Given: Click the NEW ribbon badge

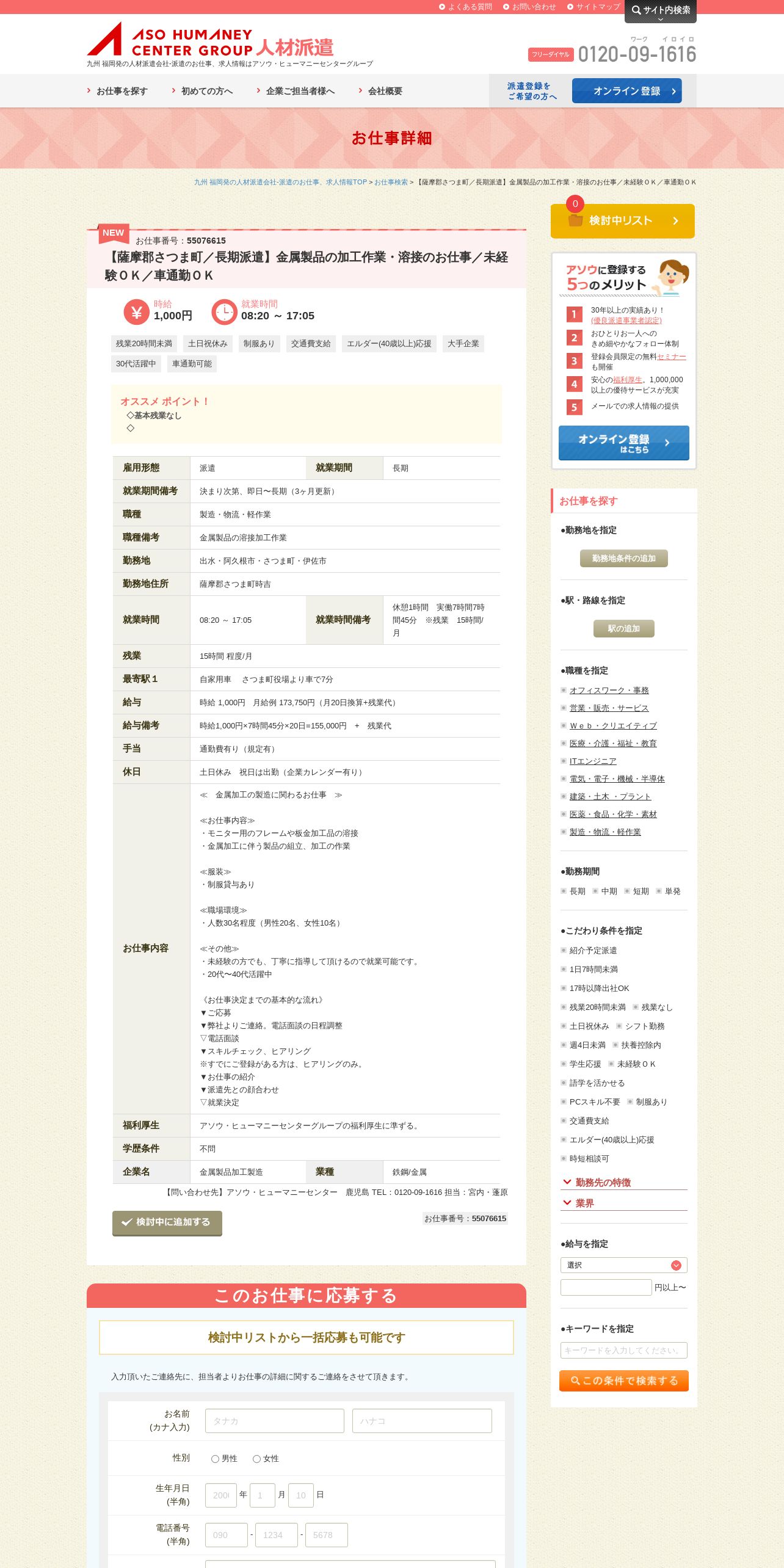Looking at the screenshot, I should pos(113,233).
